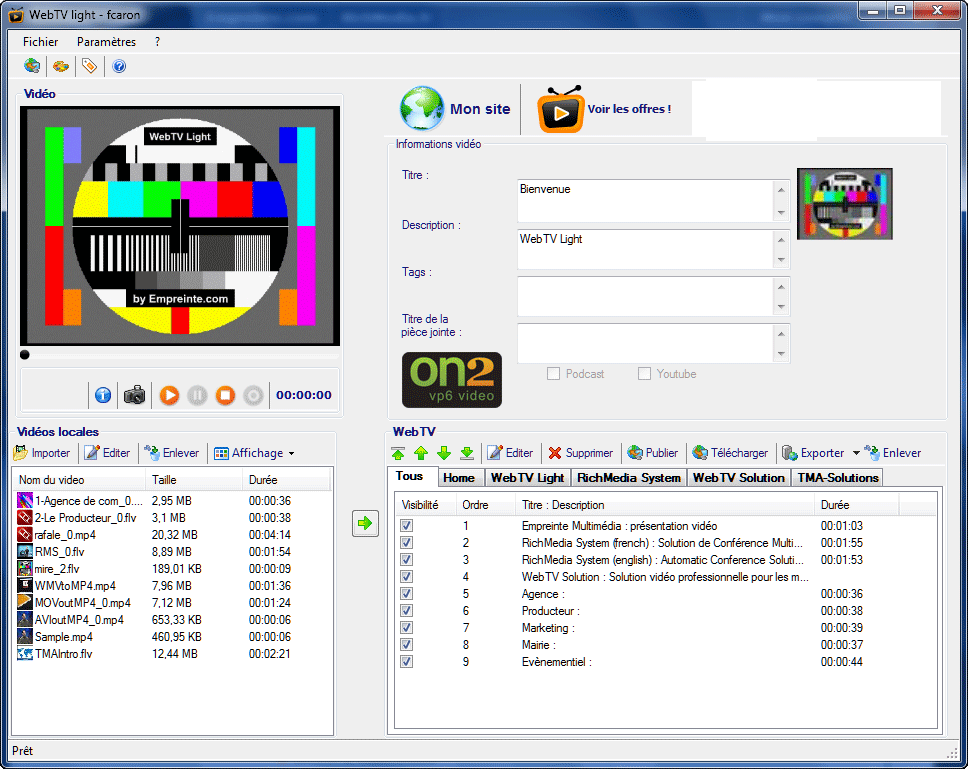Open help via the blue question mark icon
The width and height of the screenshot is (968, 769).
(119, 66)
